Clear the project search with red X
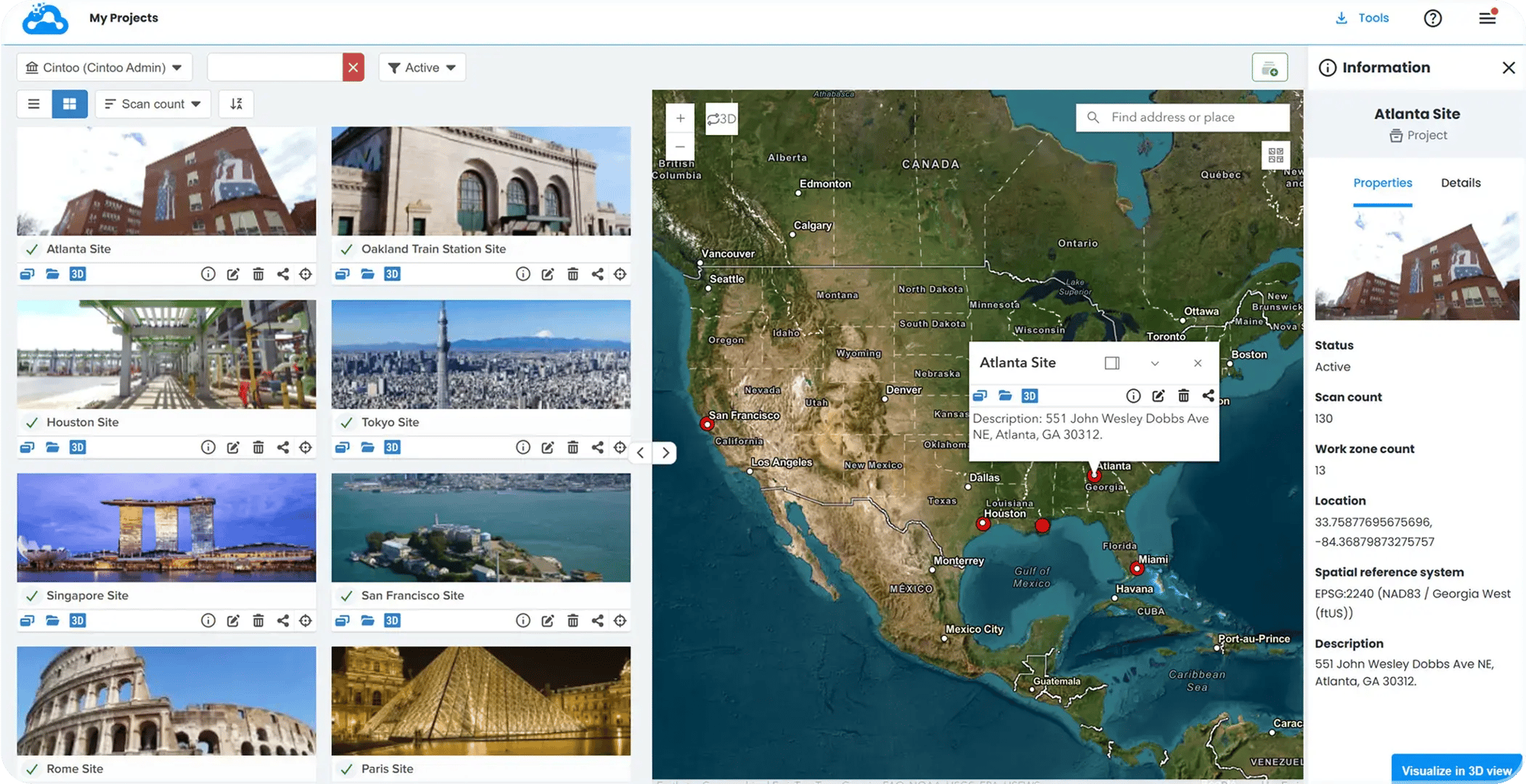1526x784 pixels. (x=353, y=68)
